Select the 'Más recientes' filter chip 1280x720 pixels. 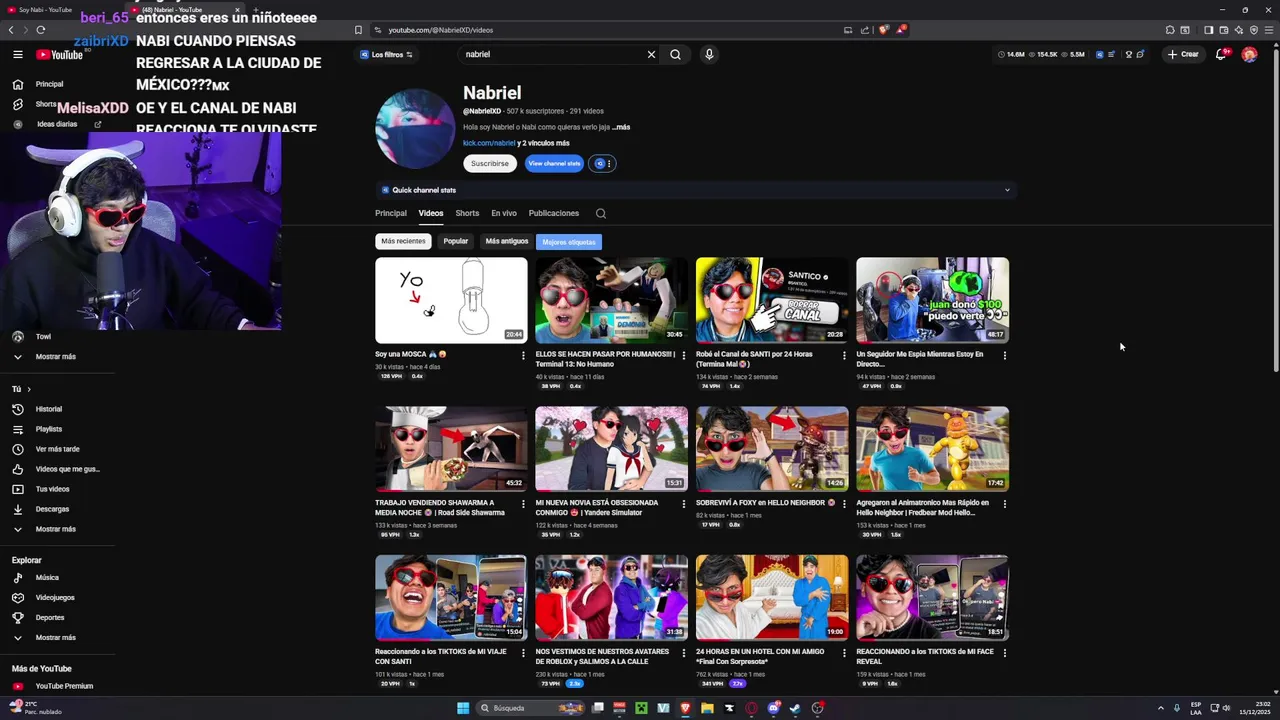click(x=403, y=241)
